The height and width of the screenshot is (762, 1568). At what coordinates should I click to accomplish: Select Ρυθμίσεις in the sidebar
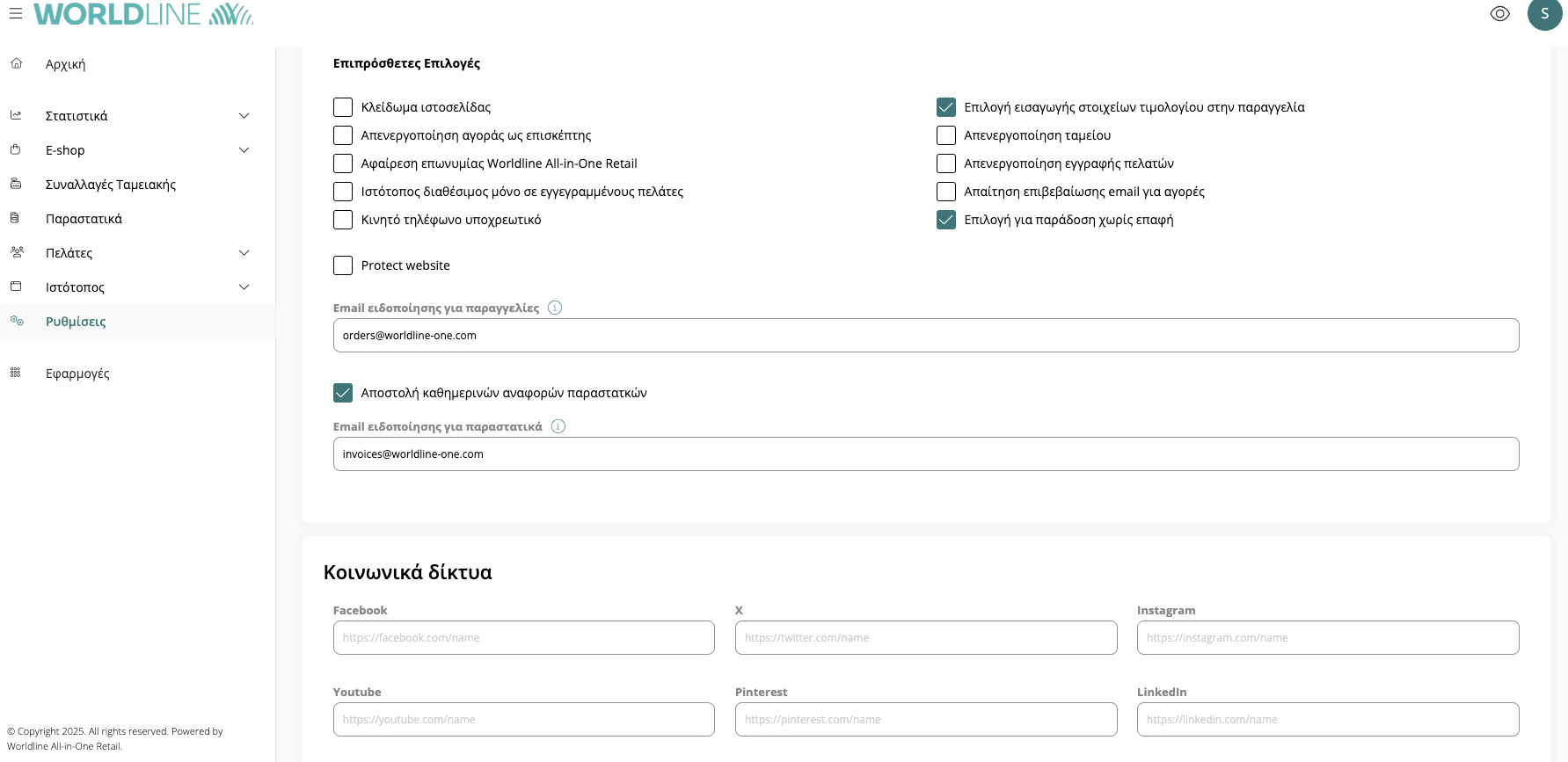click(76, 322)
